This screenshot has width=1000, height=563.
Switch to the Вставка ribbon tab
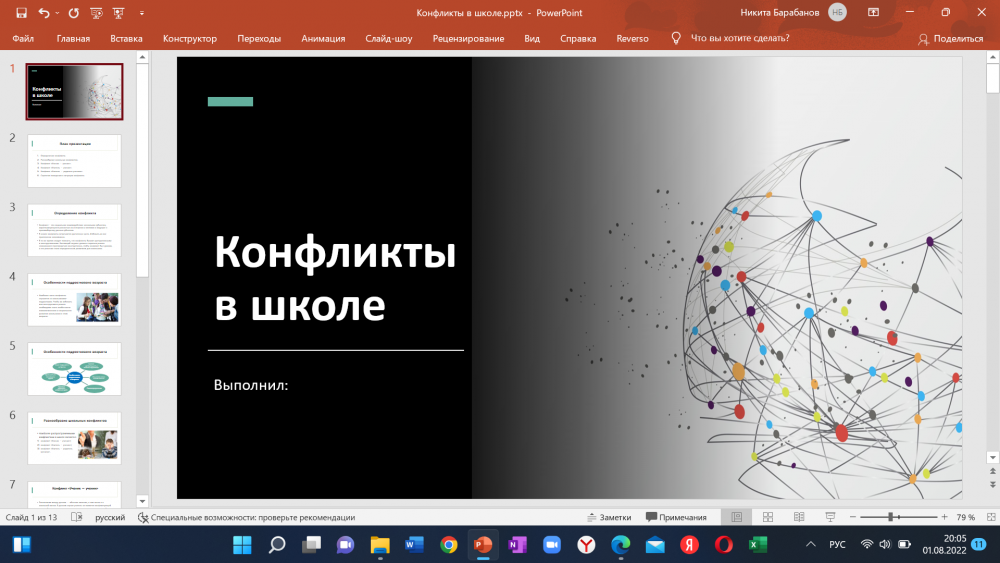tap(126, 38)
